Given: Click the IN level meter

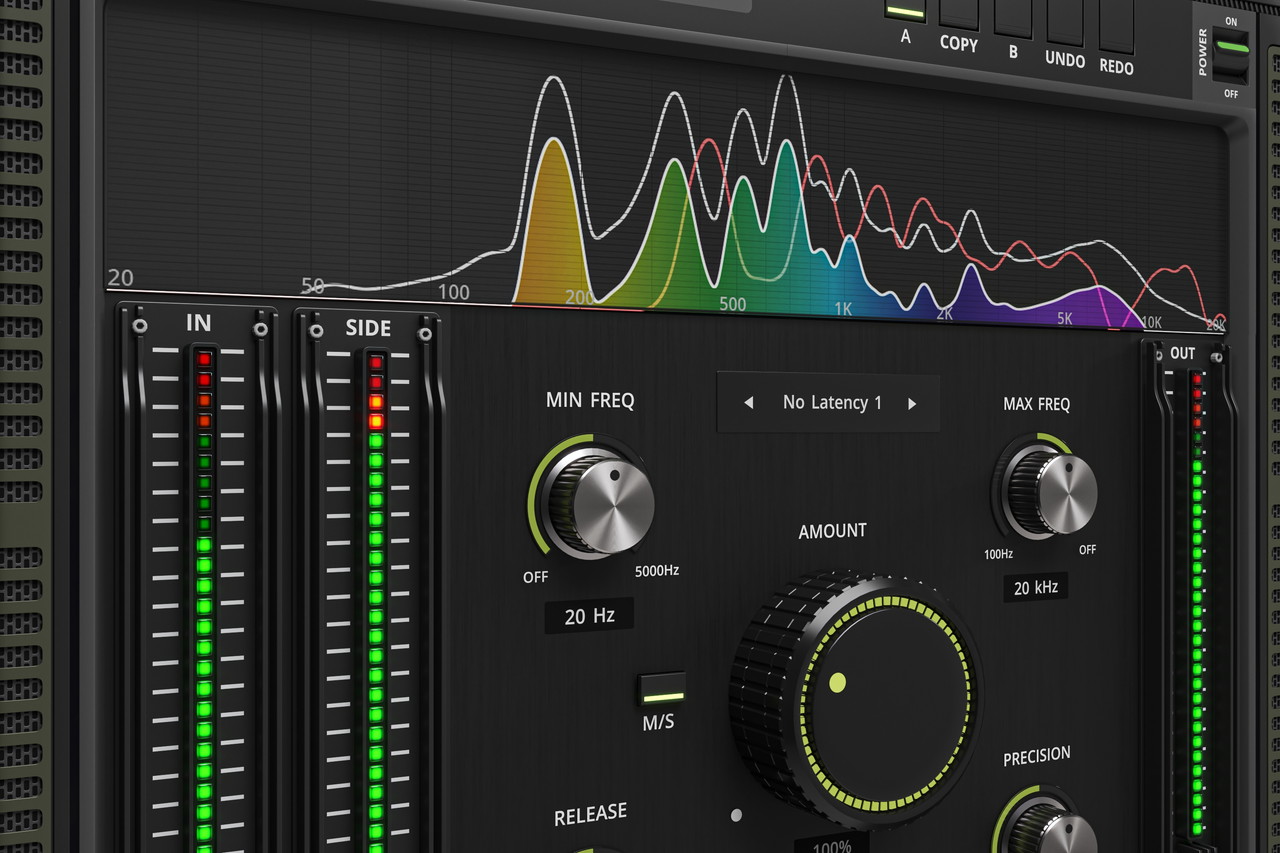Looking at the screenshot, I should coord(204,600).
